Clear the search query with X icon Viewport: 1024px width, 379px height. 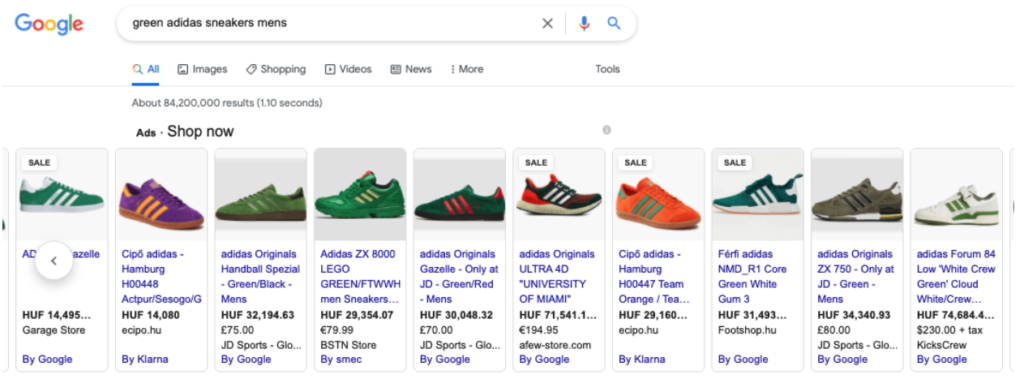point(547,24)
